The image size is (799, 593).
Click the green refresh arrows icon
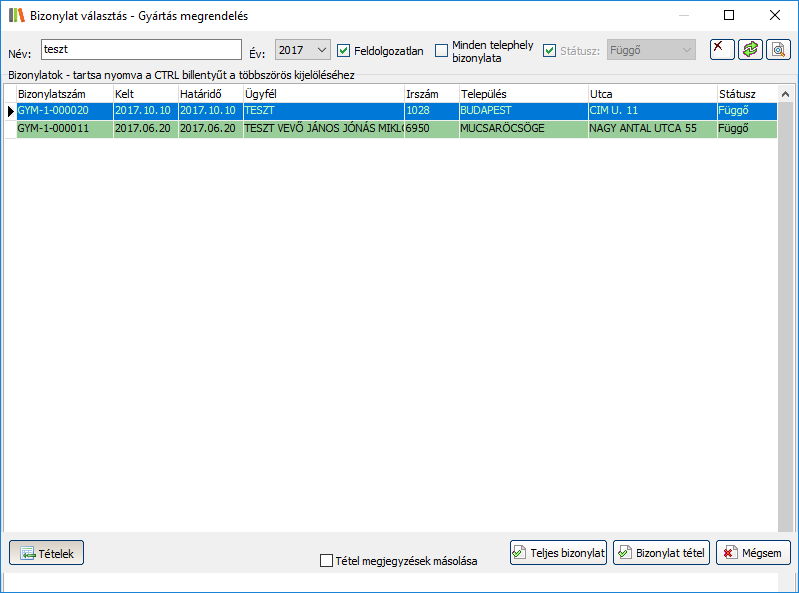coord(750,50)
